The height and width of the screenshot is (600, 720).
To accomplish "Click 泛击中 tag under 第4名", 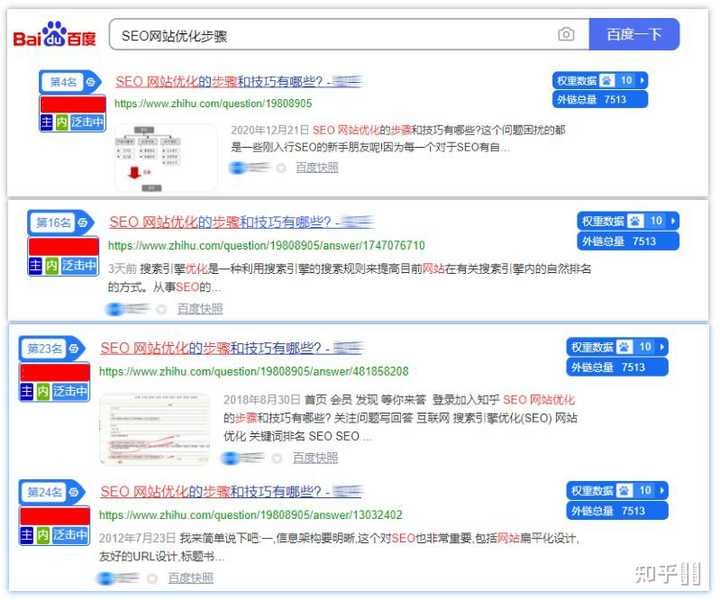I will (87, 122).
